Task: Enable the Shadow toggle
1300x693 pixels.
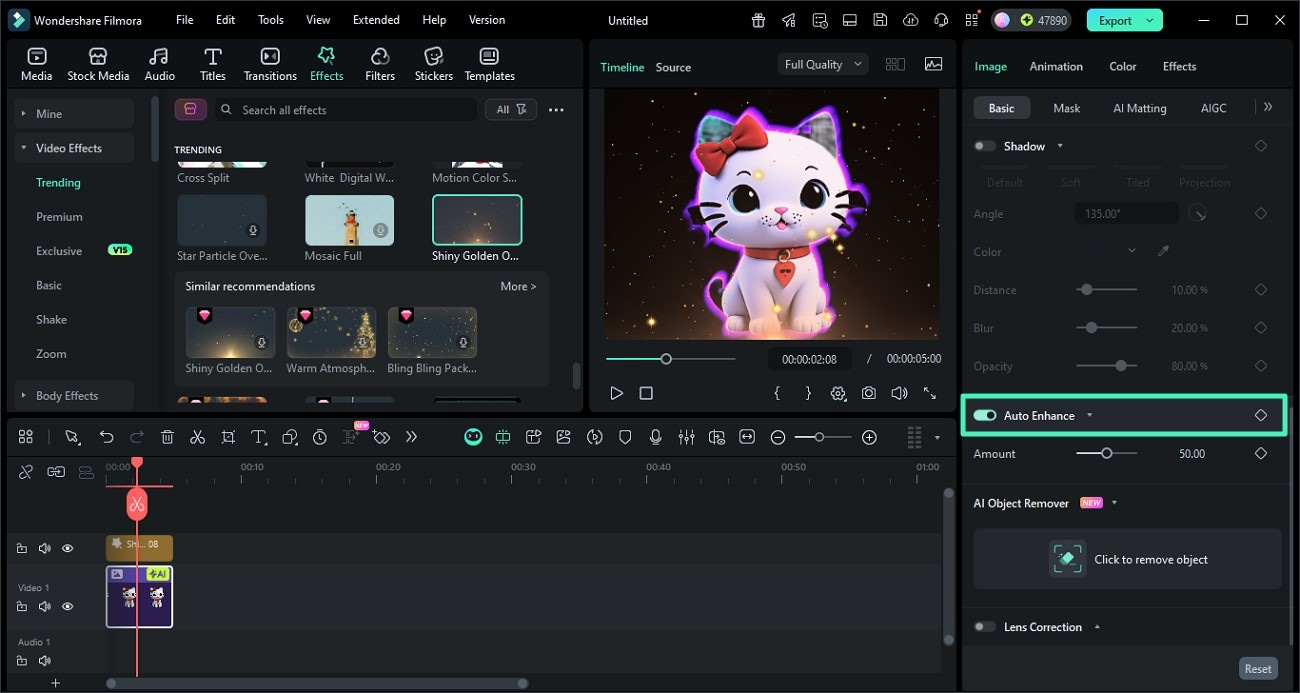Action: tap(985, 146)
